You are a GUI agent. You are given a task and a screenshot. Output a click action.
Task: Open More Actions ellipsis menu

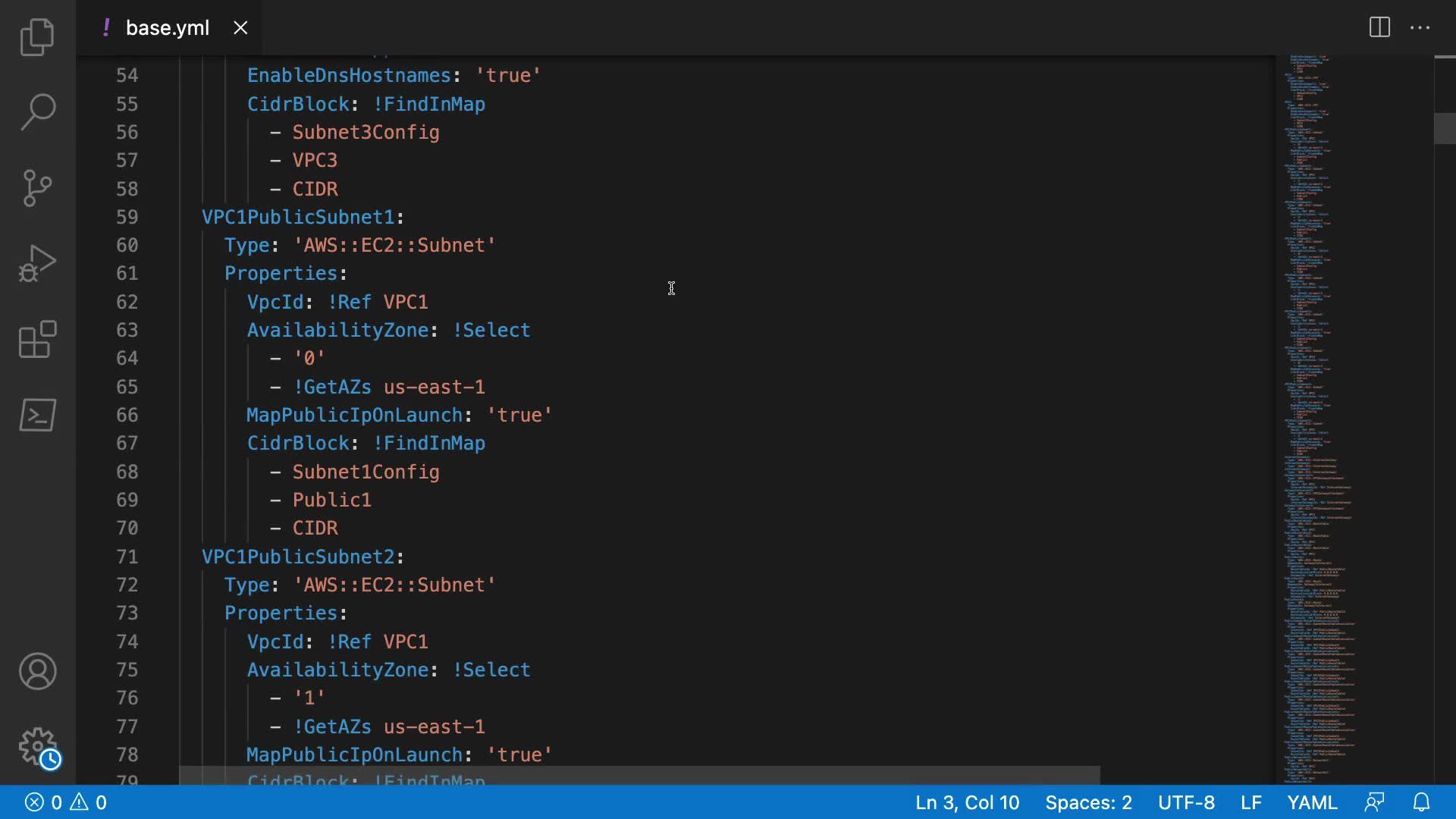click(x=1420, y=28)
